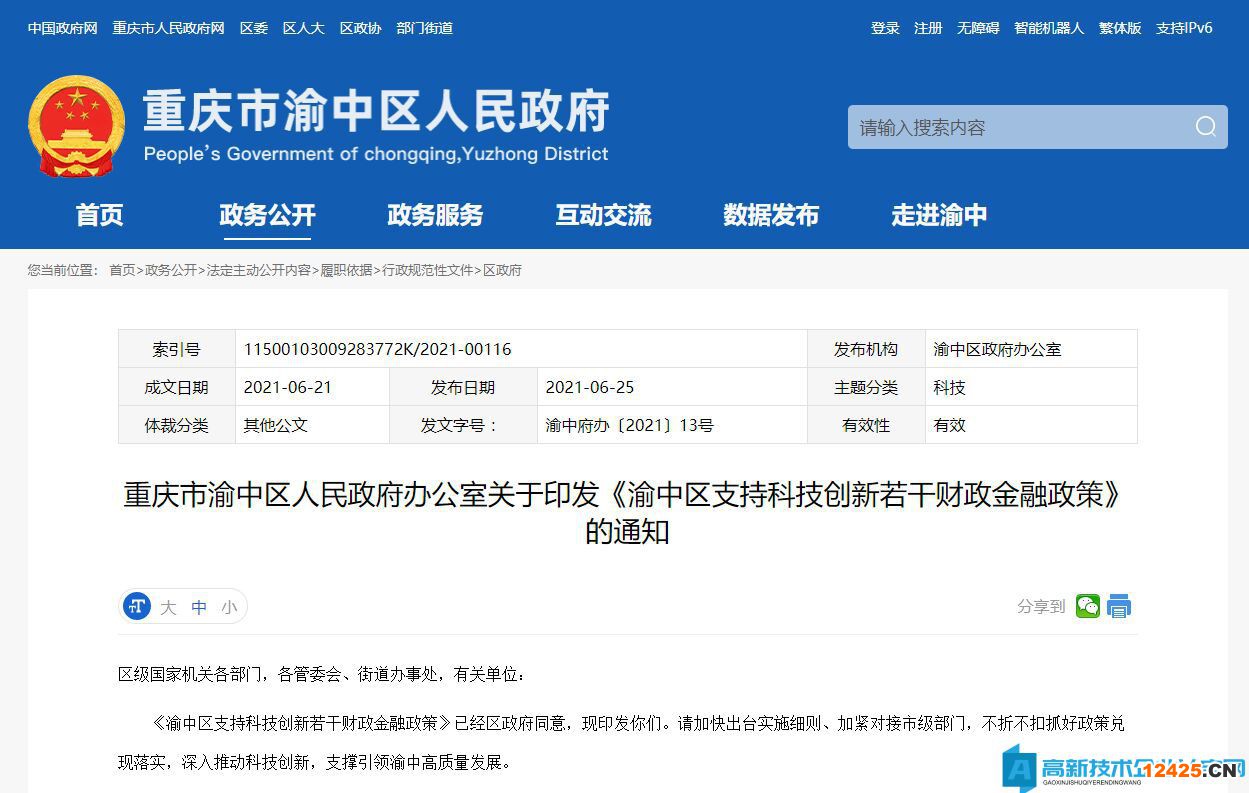
Task: Click the 繁体版 language option
Action: [1121, 28]
